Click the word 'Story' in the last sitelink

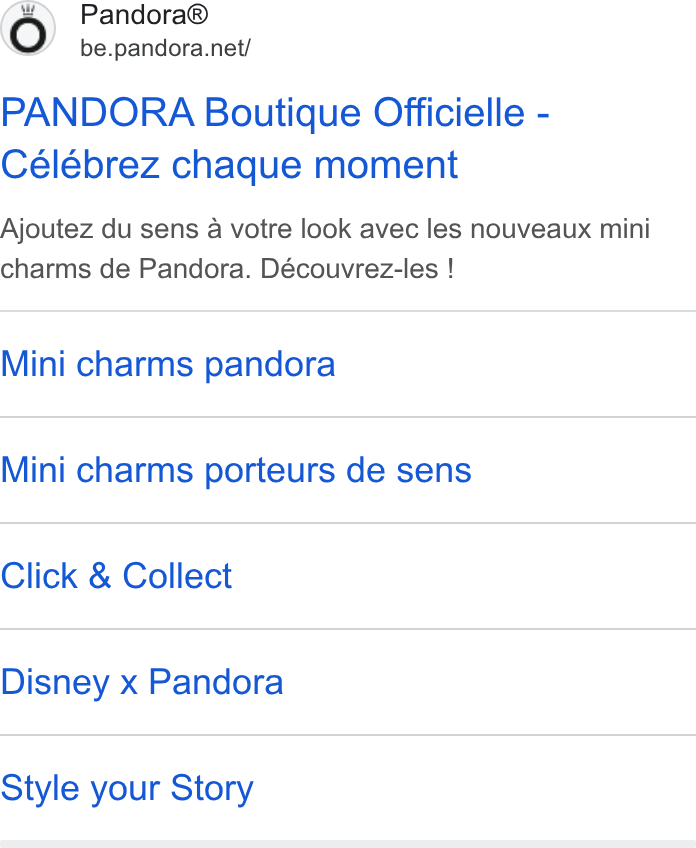tap(212, 789)
